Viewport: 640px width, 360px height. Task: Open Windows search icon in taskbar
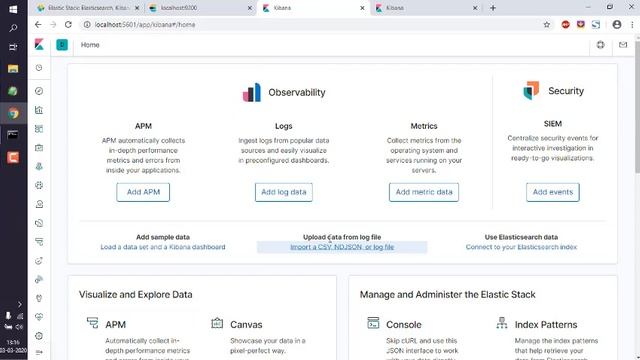tap(13, 28)
